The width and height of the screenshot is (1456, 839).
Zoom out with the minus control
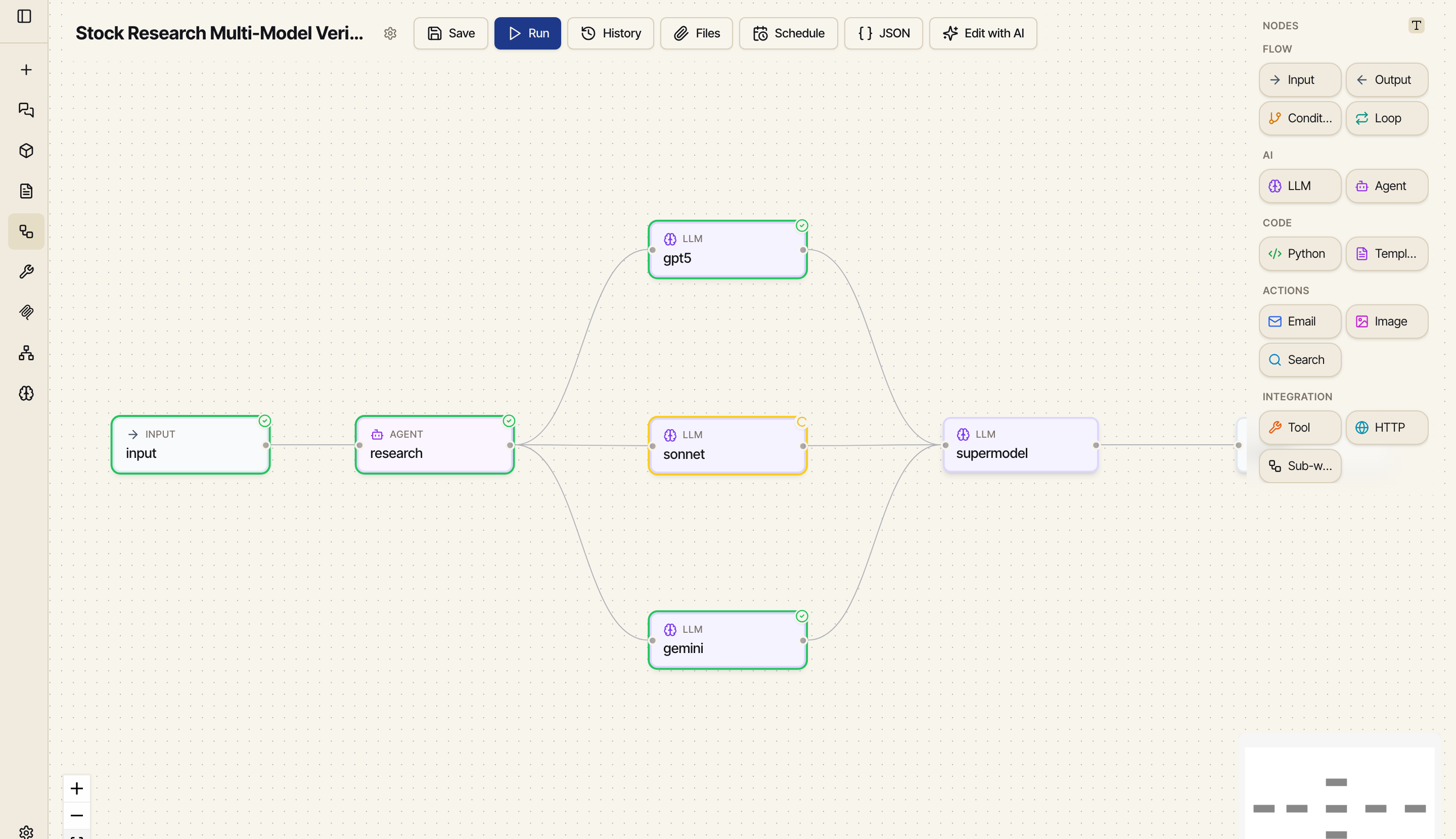coord(77,815)
